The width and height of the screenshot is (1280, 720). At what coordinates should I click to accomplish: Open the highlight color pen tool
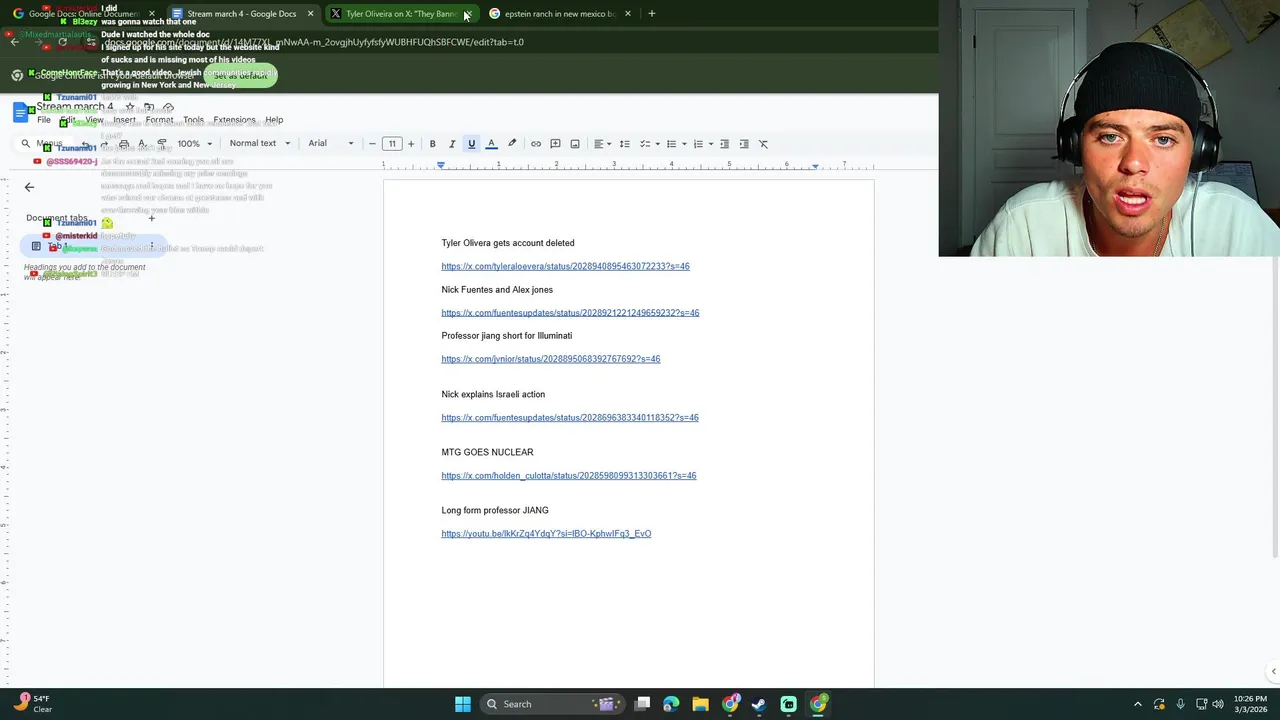(x=512, y=144)
